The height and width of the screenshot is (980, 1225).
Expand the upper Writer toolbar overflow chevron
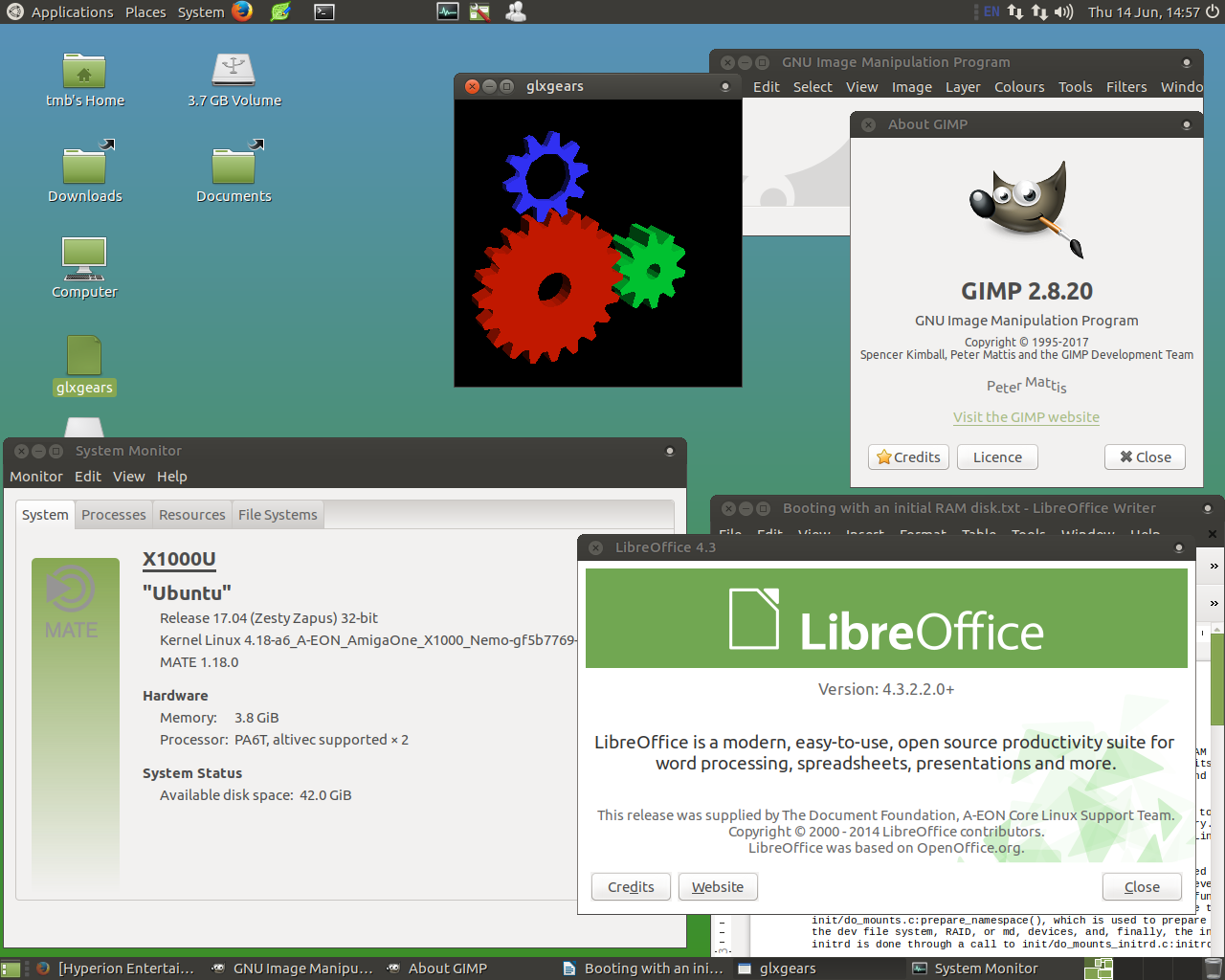(x=1214, y=566)
